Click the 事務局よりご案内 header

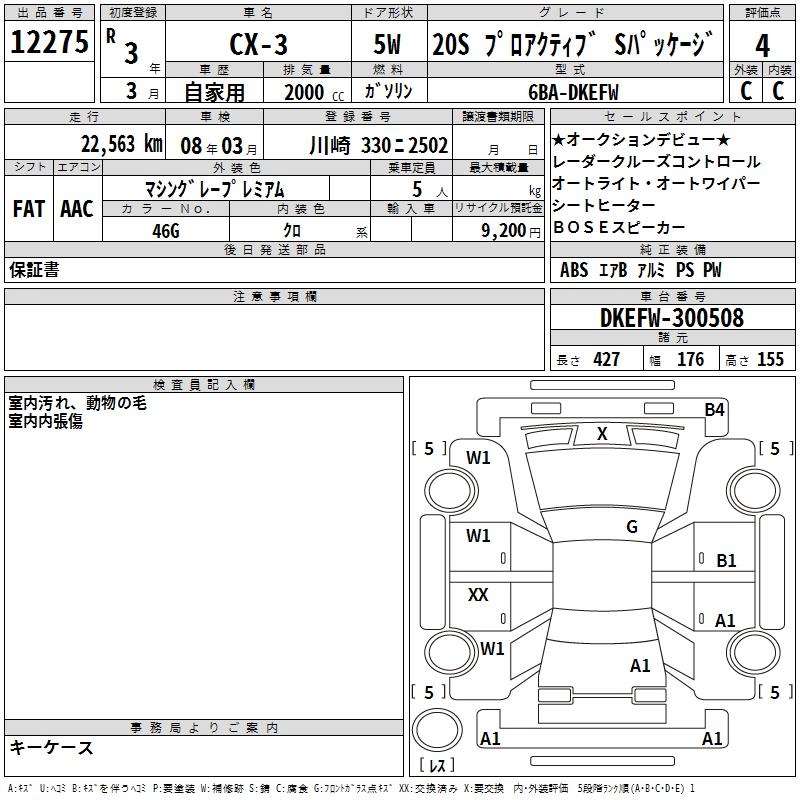click(204, 728)
